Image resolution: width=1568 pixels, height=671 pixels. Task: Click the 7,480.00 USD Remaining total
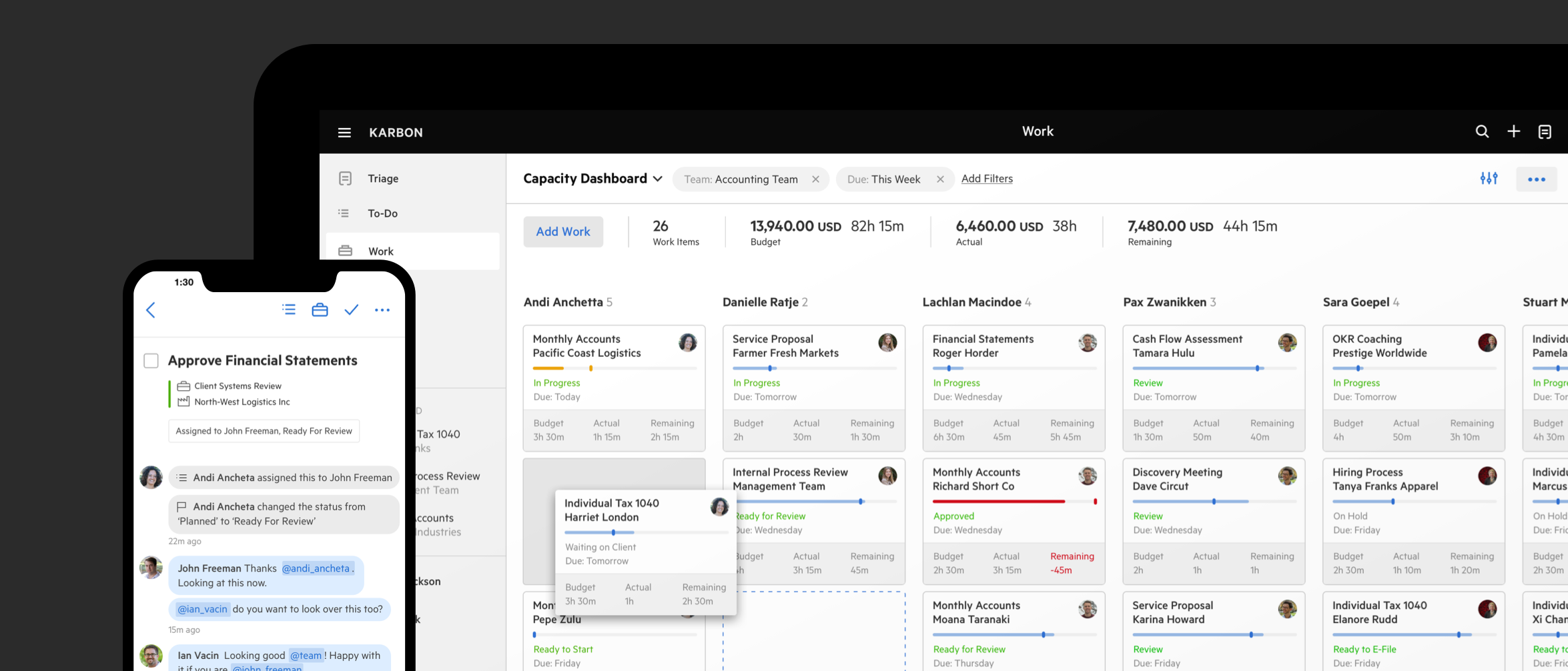1202,233
